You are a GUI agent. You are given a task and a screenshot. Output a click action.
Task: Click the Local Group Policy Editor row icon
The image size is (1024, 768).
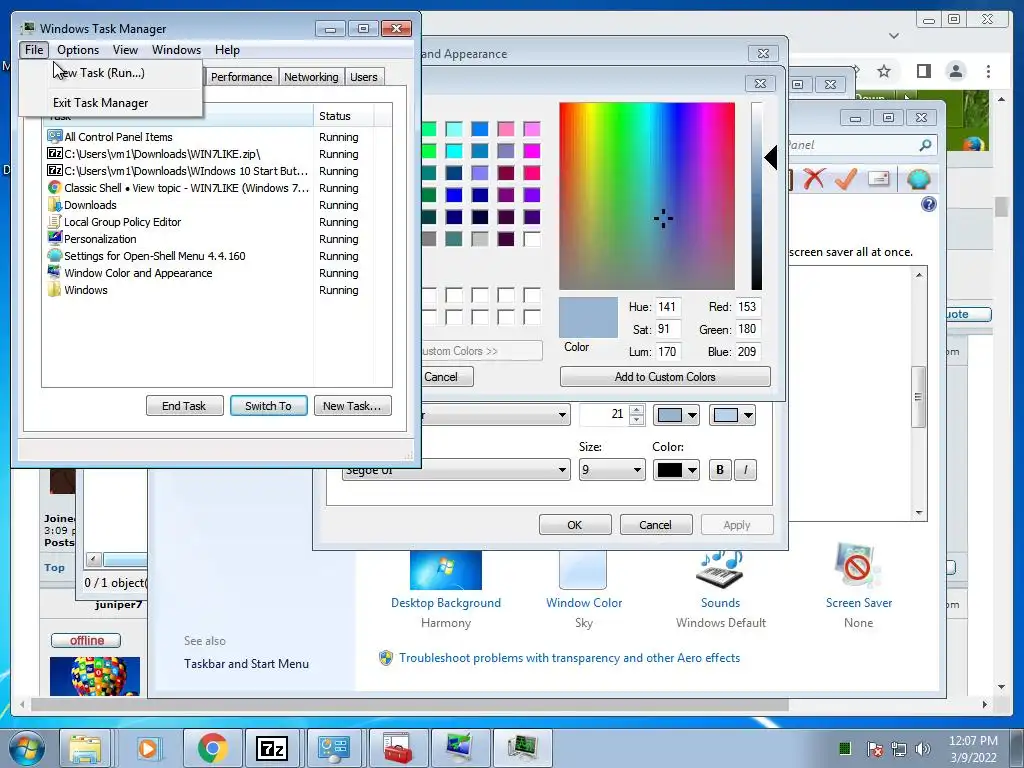(x=55, y=221)
